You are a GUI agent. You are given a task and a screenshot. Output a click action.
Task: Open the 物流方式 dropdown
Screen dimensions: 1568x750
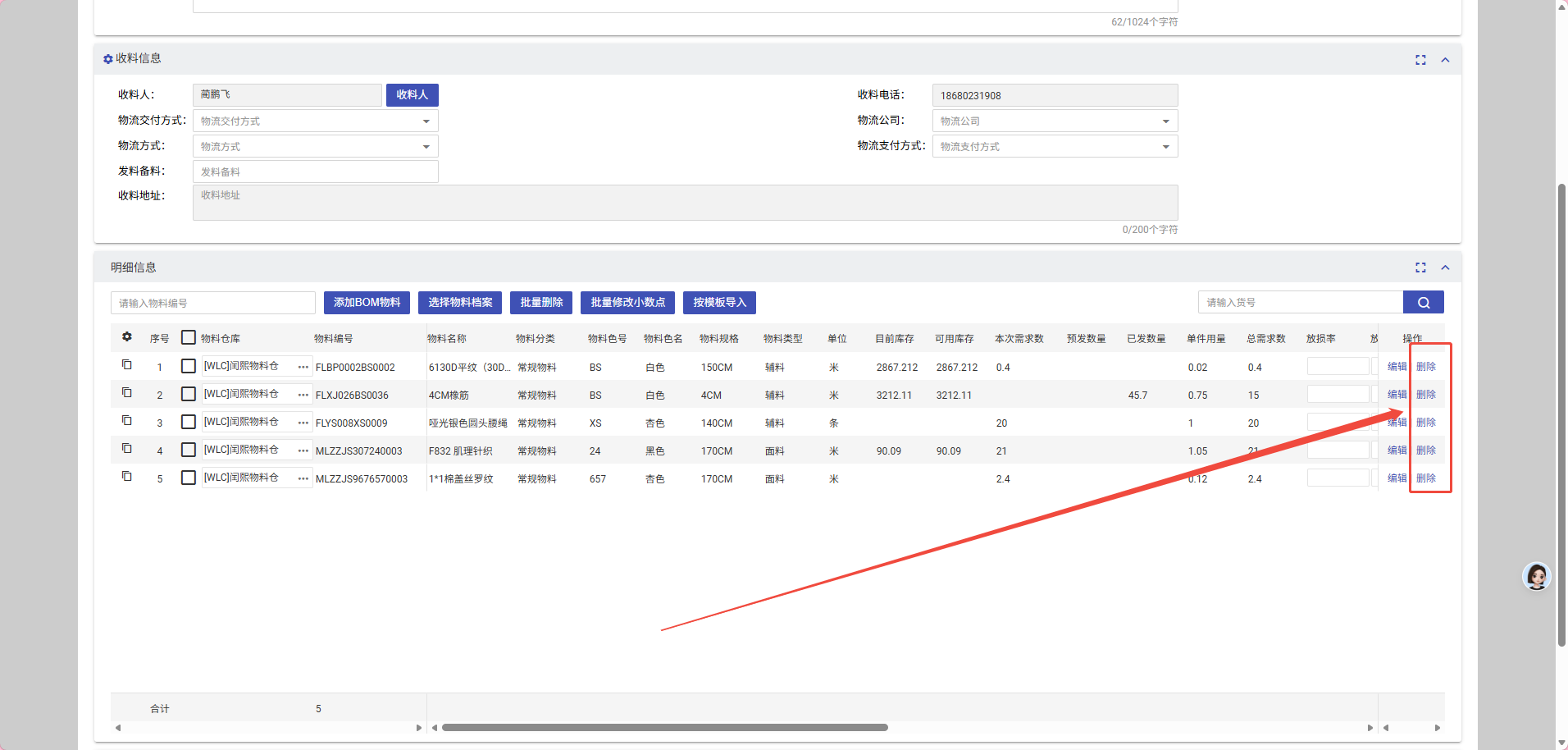pyautogui.click(x=316, y=146)
